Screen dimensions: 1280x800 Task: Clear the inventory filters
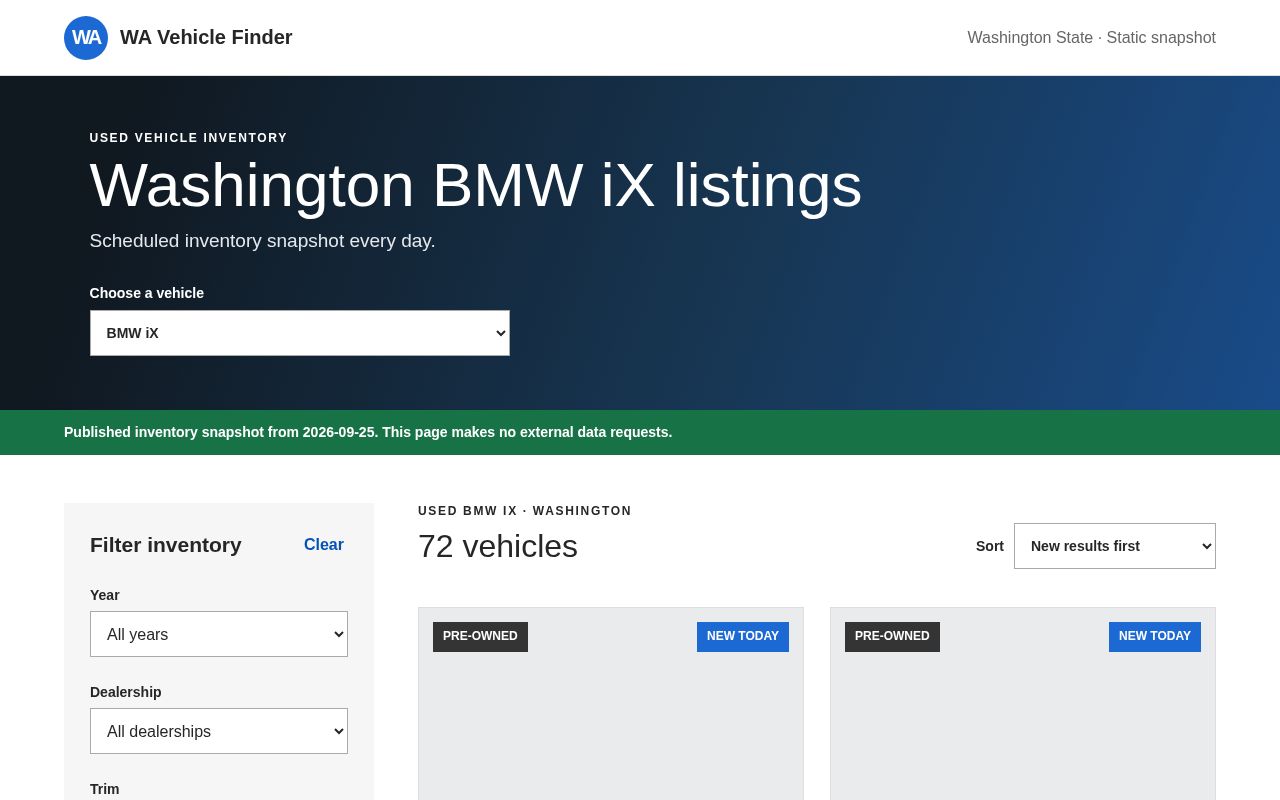[324, 545]
